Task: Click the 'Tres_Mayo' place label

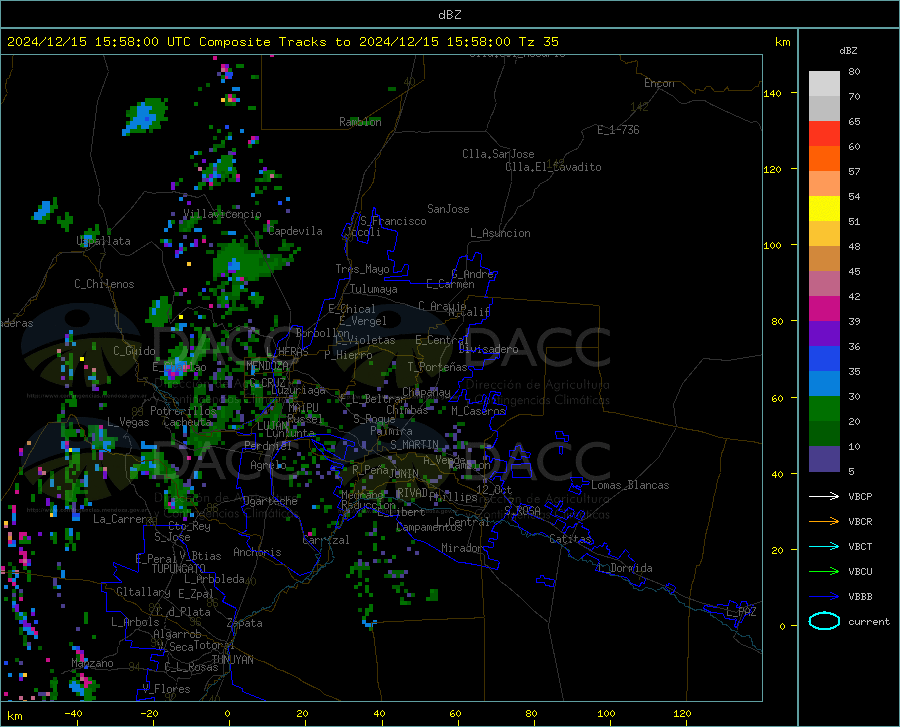Action: tap(363, 269)
